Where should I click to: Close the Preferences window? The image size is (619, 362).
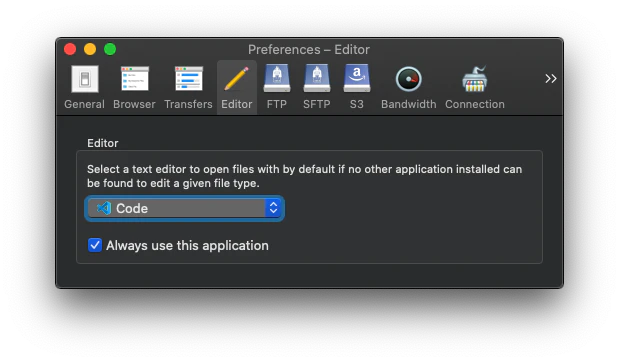70,49
